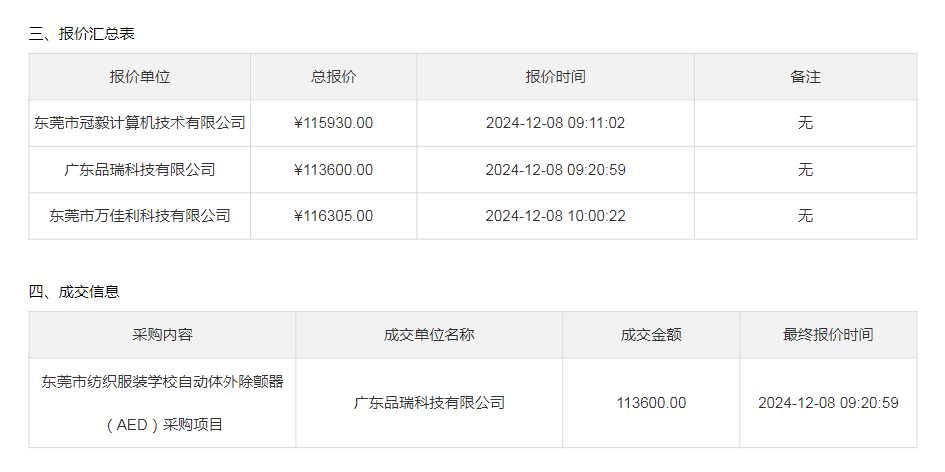Viewport: 945px width, 472px height.
Task: Click 东莞市冠毅计算机技术有限公司 company name
Action: 139,123
